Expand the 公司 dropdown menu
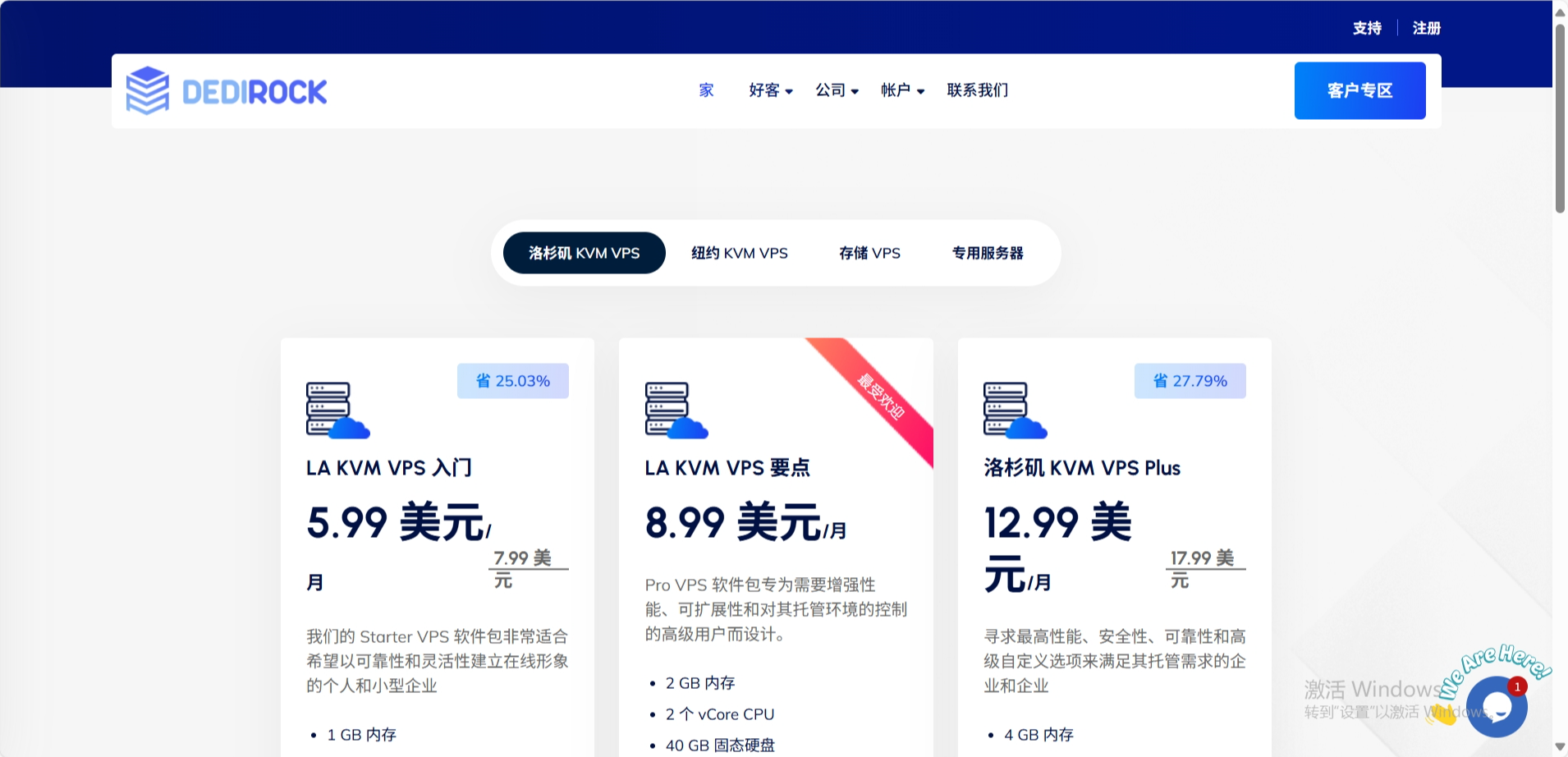 [x=837, y=90]
